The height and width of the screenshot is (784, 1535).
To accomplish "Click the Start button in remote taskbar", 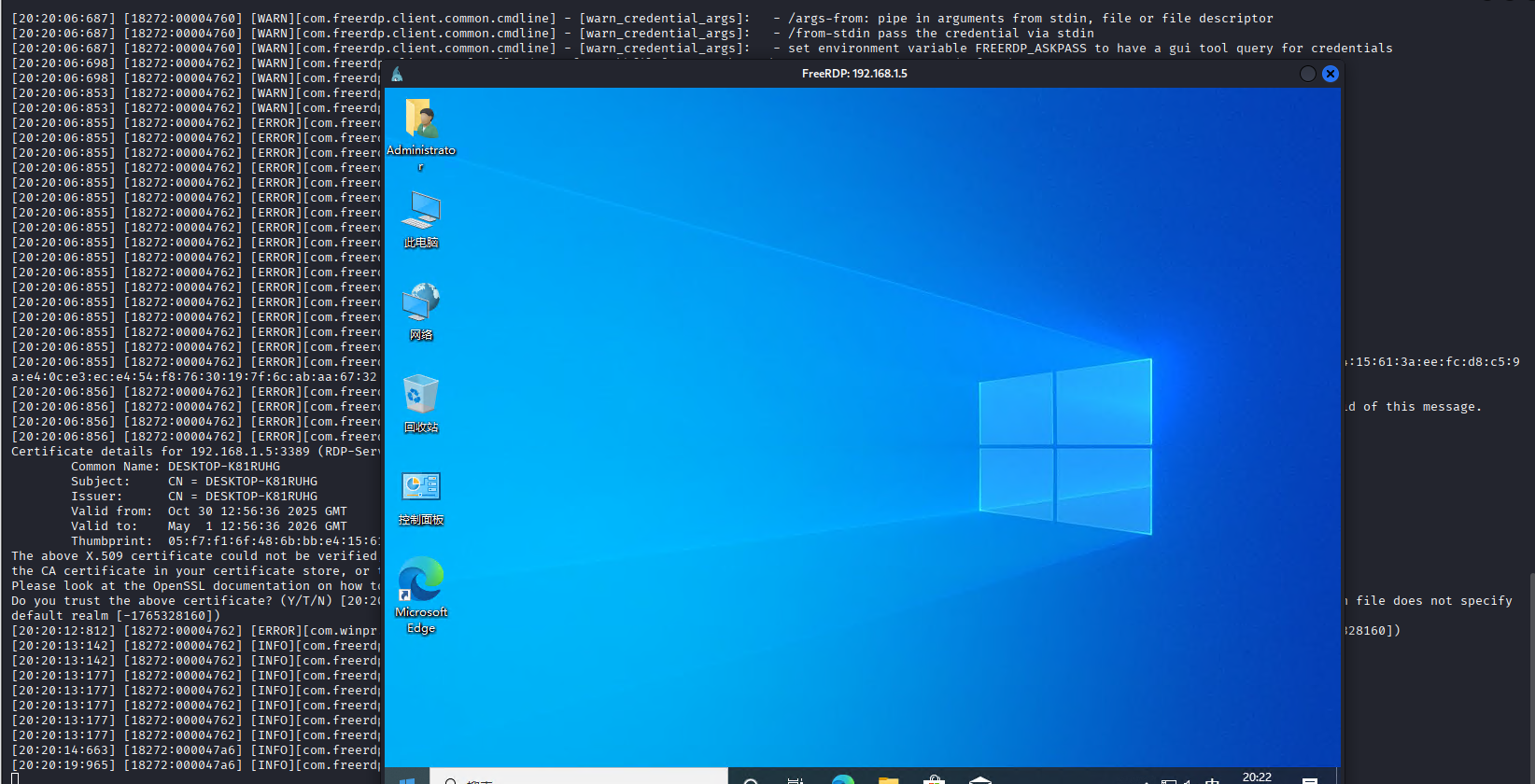I will (407, 777).
